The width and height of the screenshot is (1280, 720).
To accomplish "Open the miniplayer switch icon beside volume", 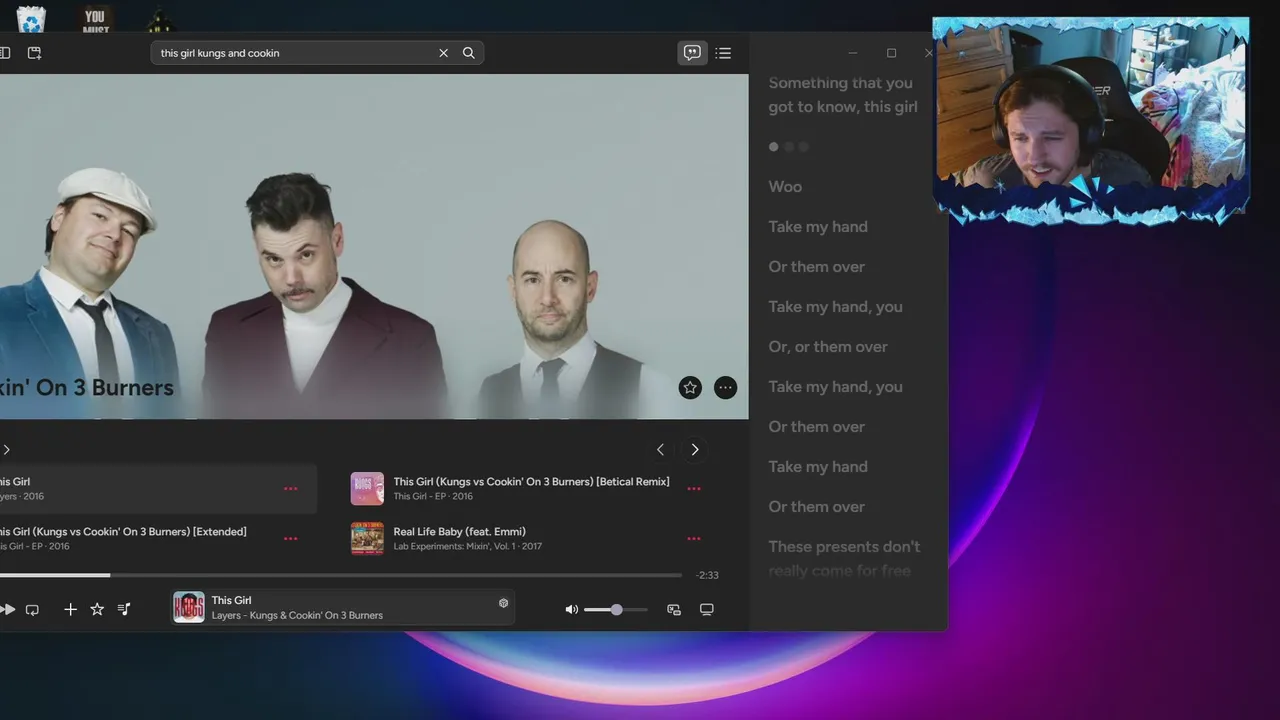I will point(674,609).
